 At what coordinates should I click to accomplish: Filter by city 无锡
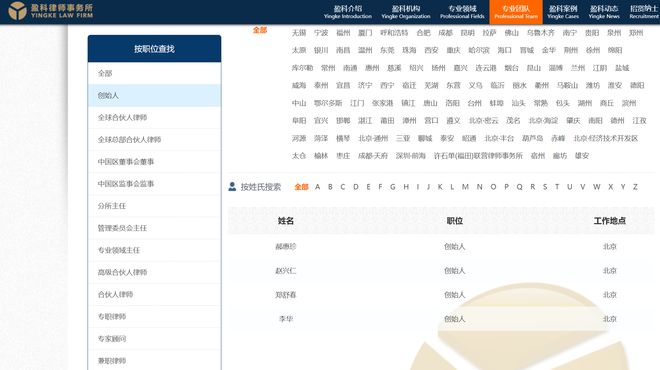click(299, 32)
